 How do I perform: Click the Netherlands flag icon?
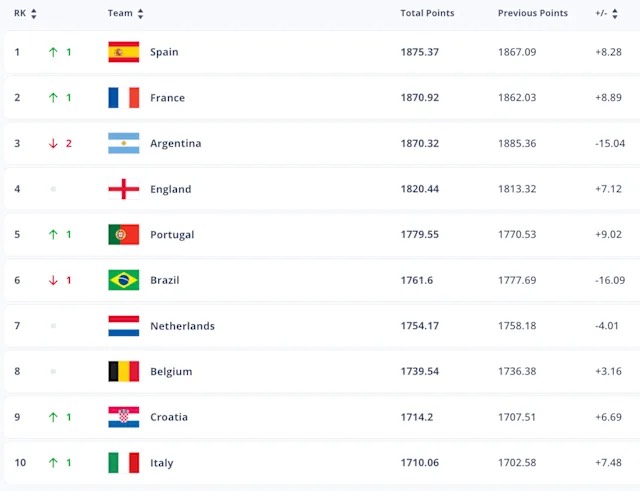click(x=124, y=326)
